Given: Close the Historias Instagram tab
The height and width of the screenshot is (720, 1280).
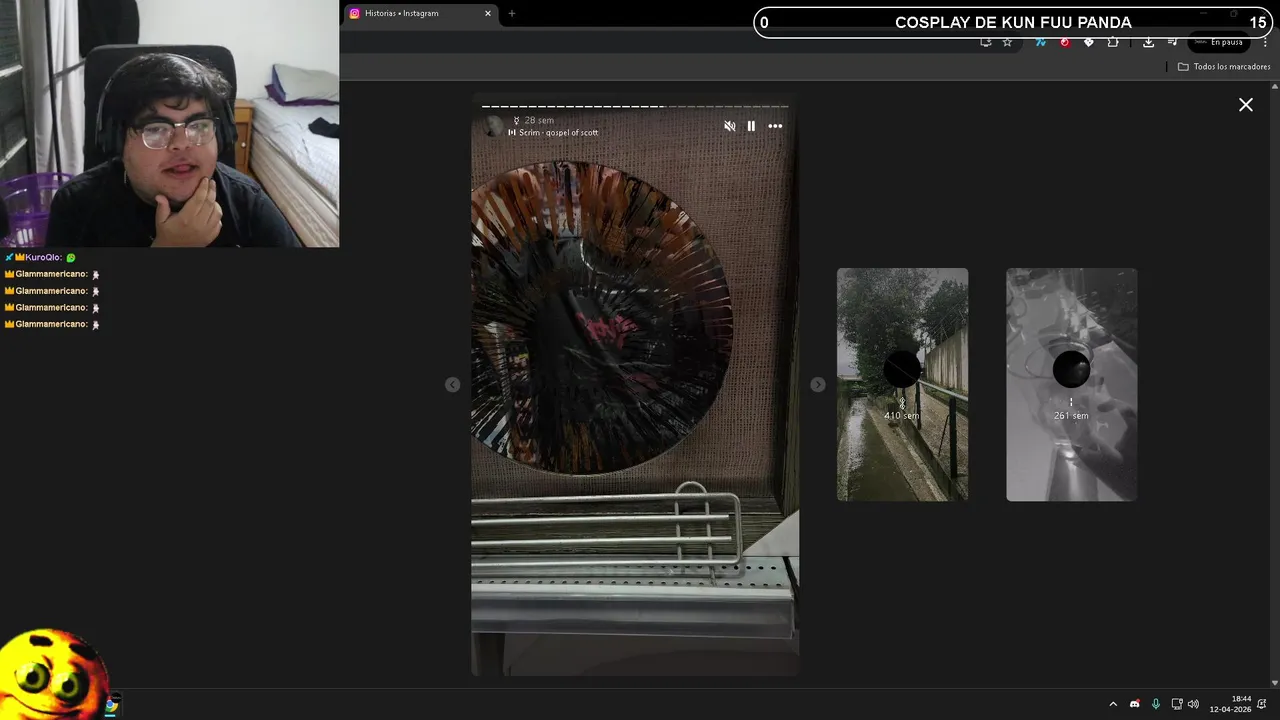Looking at the screenshot, I should click(488, 13).
